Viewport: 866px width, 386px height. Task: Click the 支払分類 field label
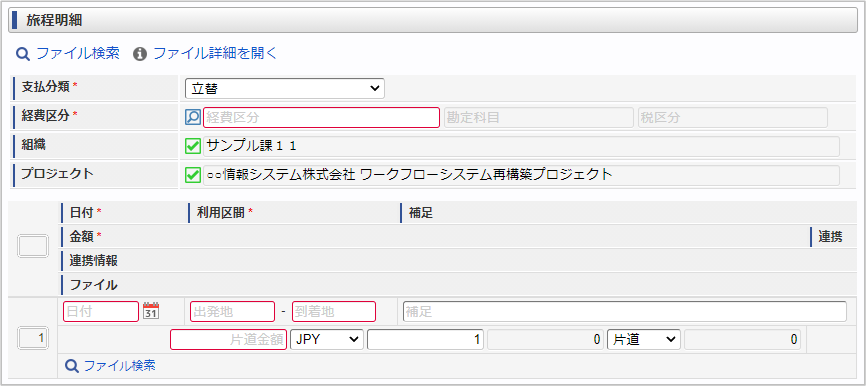tap(45, 87)
